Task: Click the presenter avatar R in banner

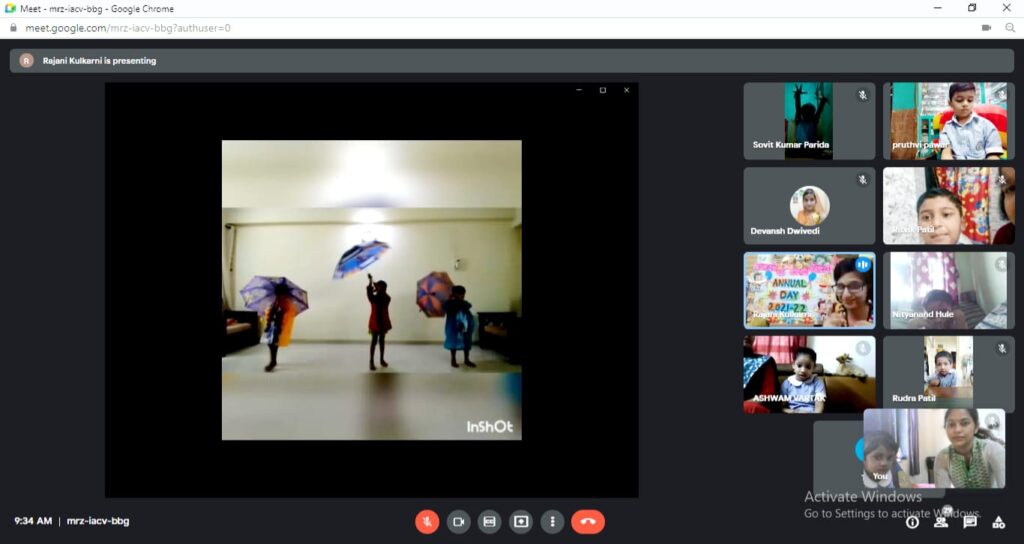Action: [x=26, y=61]
